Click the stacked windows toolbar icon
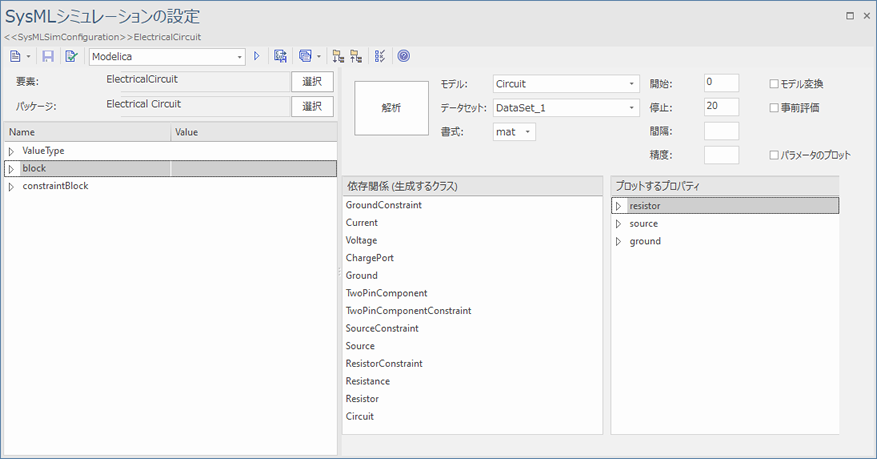This screenshot has height=459, width=877. pos(305,56)
